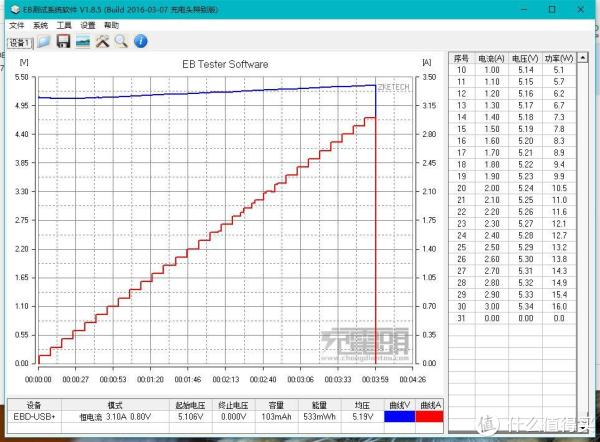
Task: Select table row number 18
Action: pos(461,165)
